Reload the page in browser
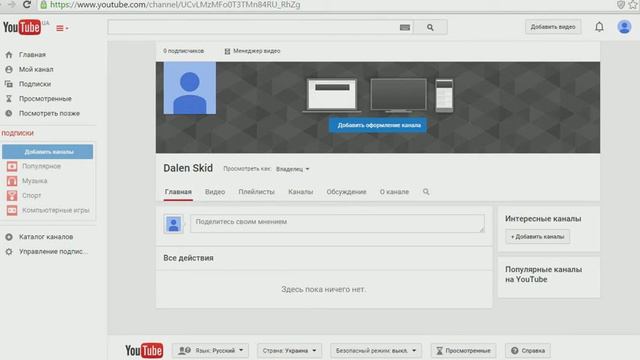640x360 pixels. (27, 4)
